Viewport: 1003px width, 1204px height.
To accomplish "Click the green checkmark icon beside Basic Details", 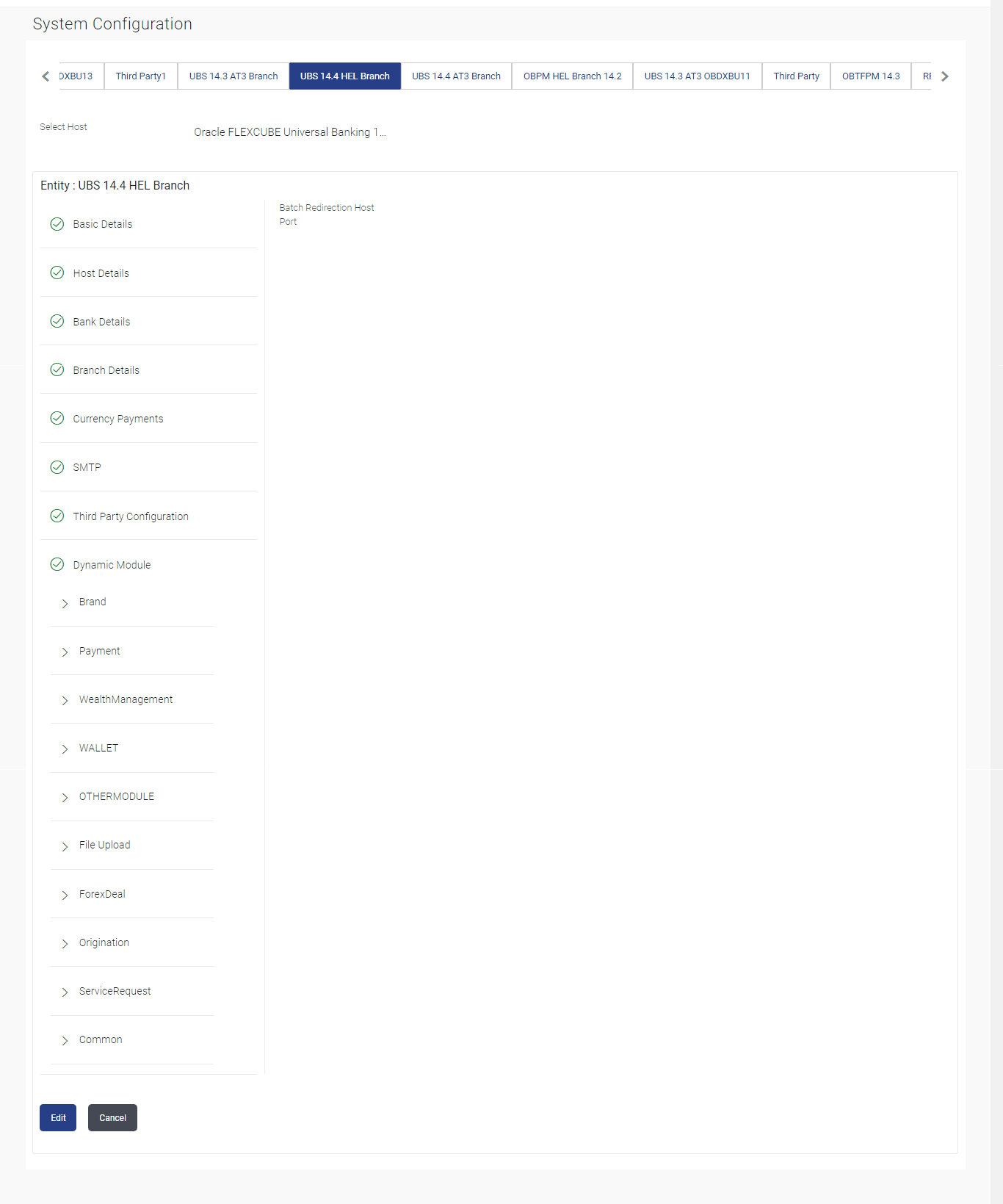I will 57,224.
